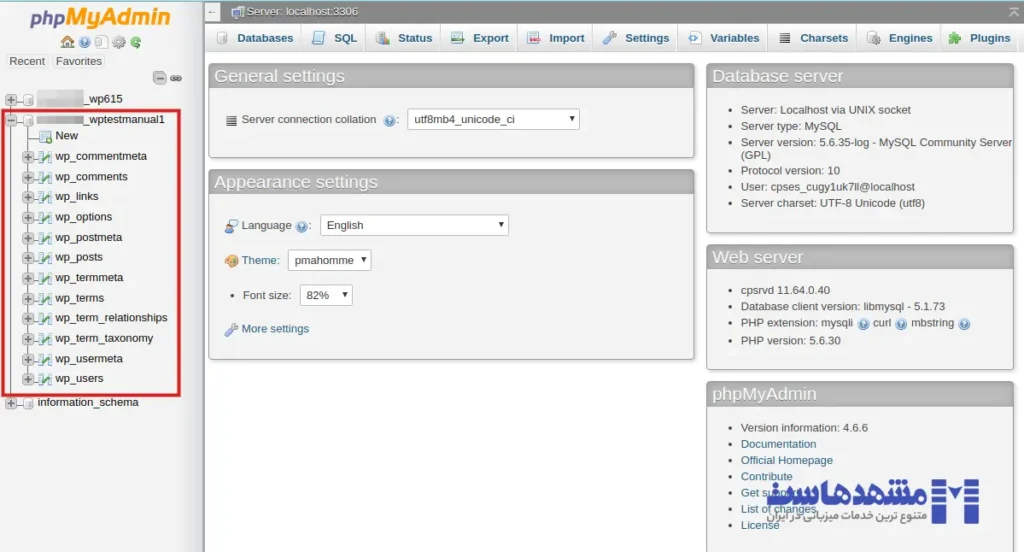Open the phpMyAdmin documentation help icon
The width and height of the screenshot is (1024, 552).
[84, 42]
